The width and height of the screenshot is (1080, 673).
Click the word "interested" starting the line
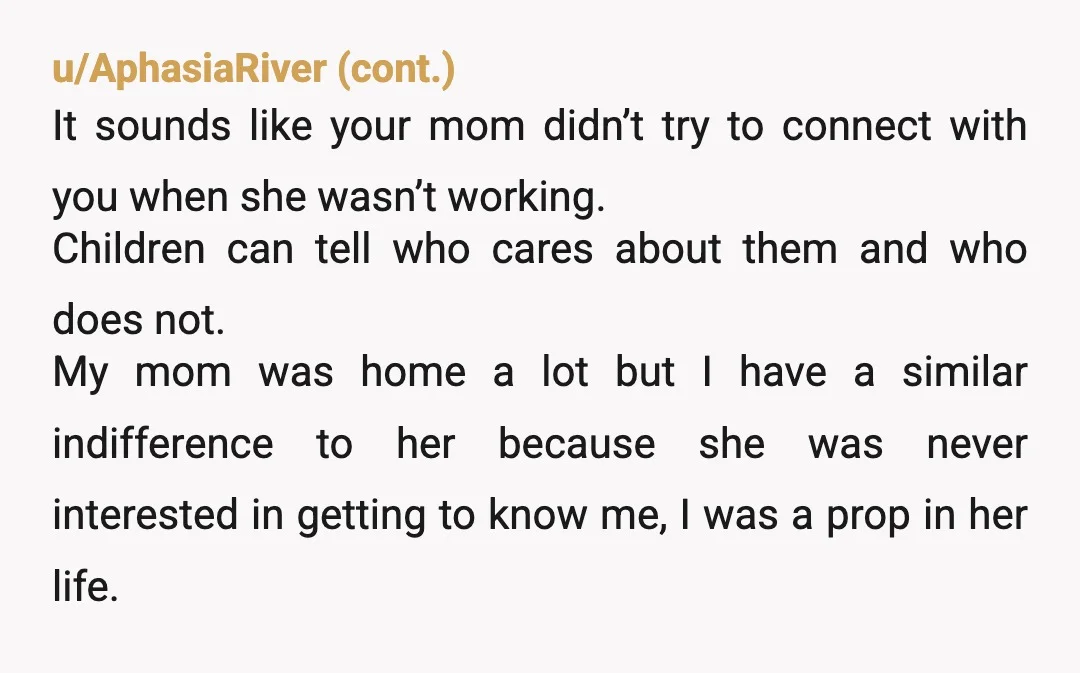[145, 515]
